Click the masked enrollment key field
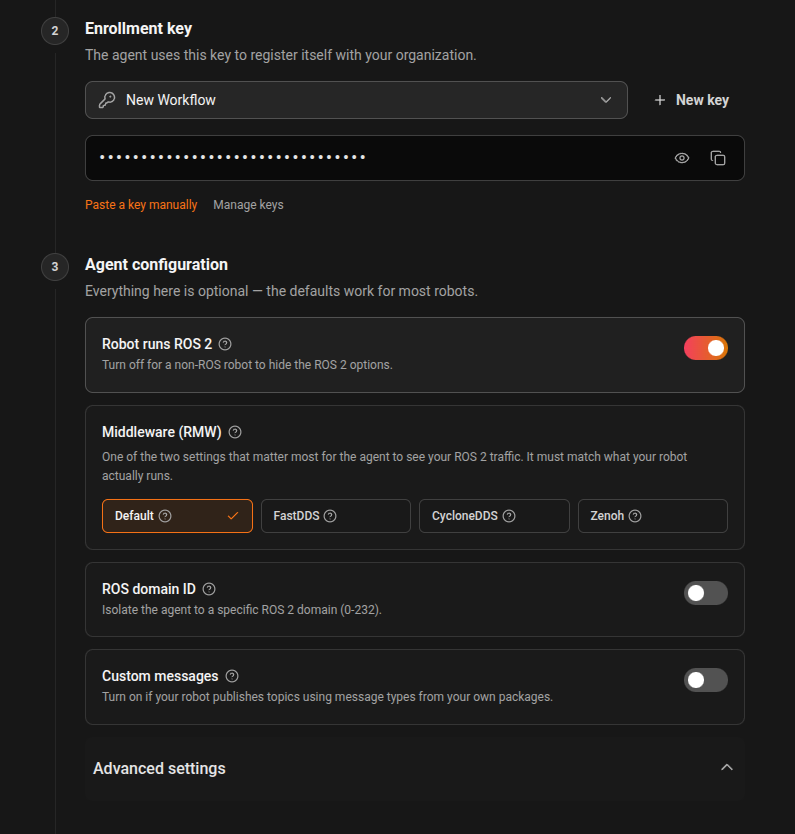The height and width of the screenshot is (834, 795). (415, 158)
